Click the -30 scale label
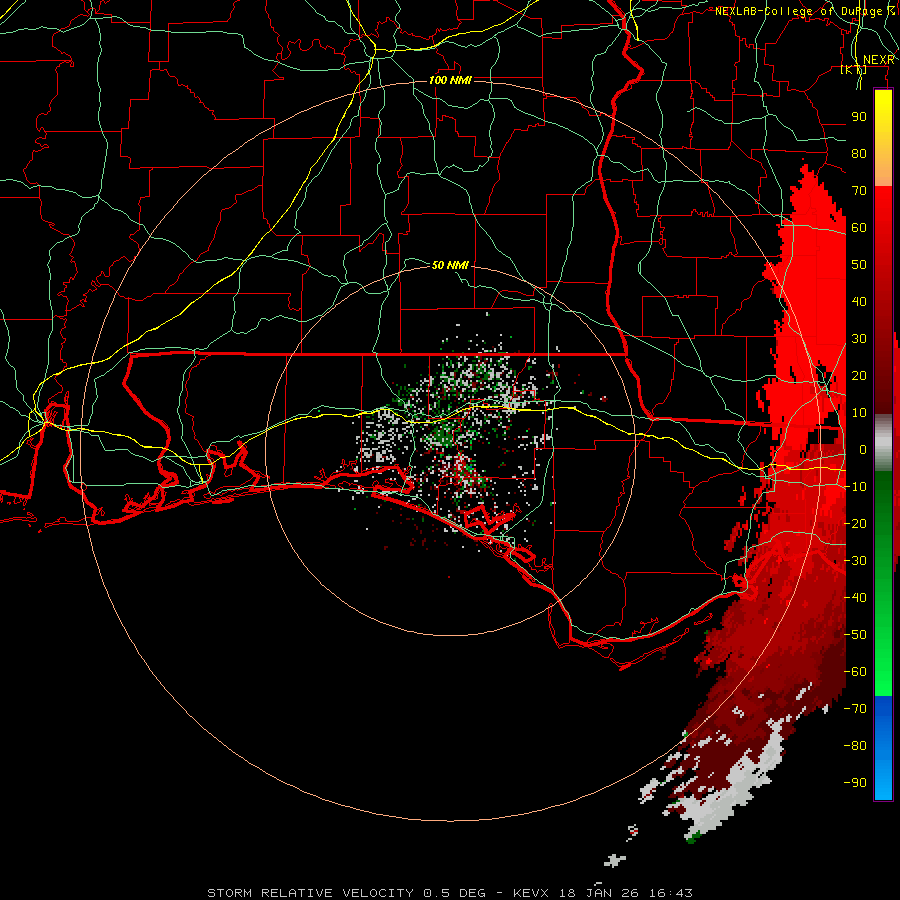The width and height of the screenshot is (900, 900). coord(855,561)
